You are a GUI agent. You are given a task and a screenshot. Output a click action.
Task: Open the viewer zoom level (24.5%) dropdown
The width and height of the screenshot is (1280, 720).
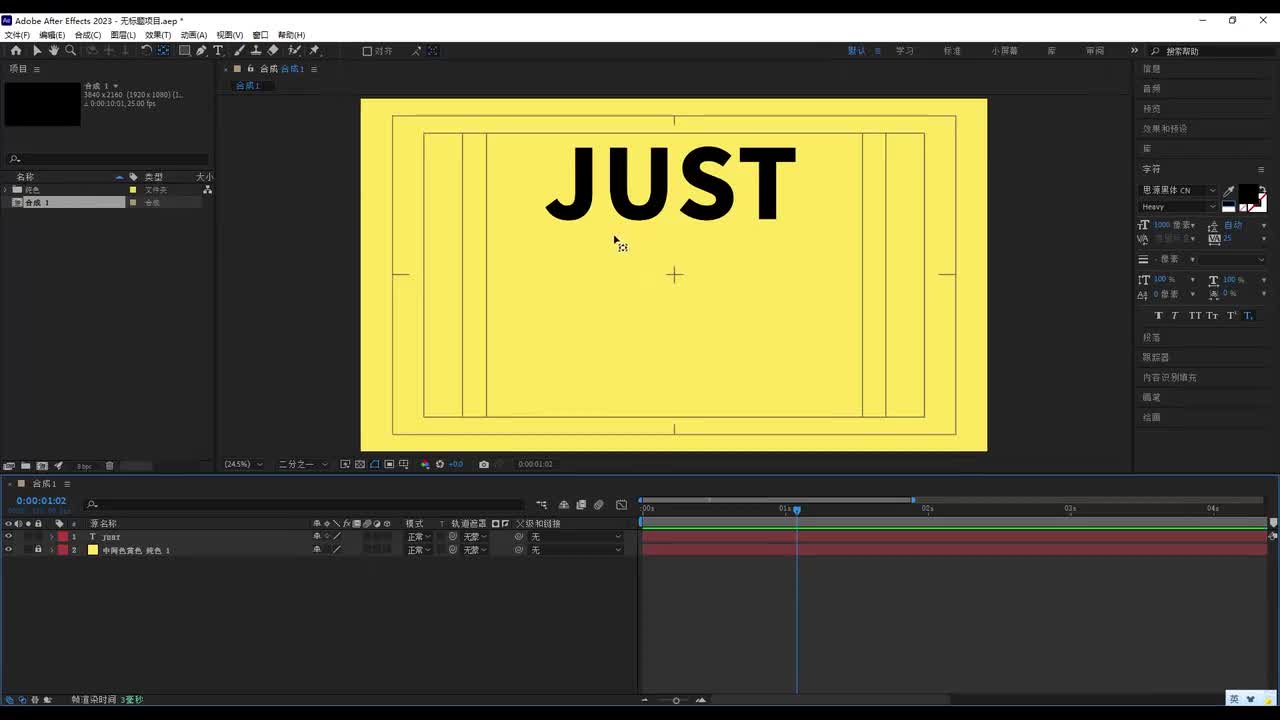click(244, 464)
